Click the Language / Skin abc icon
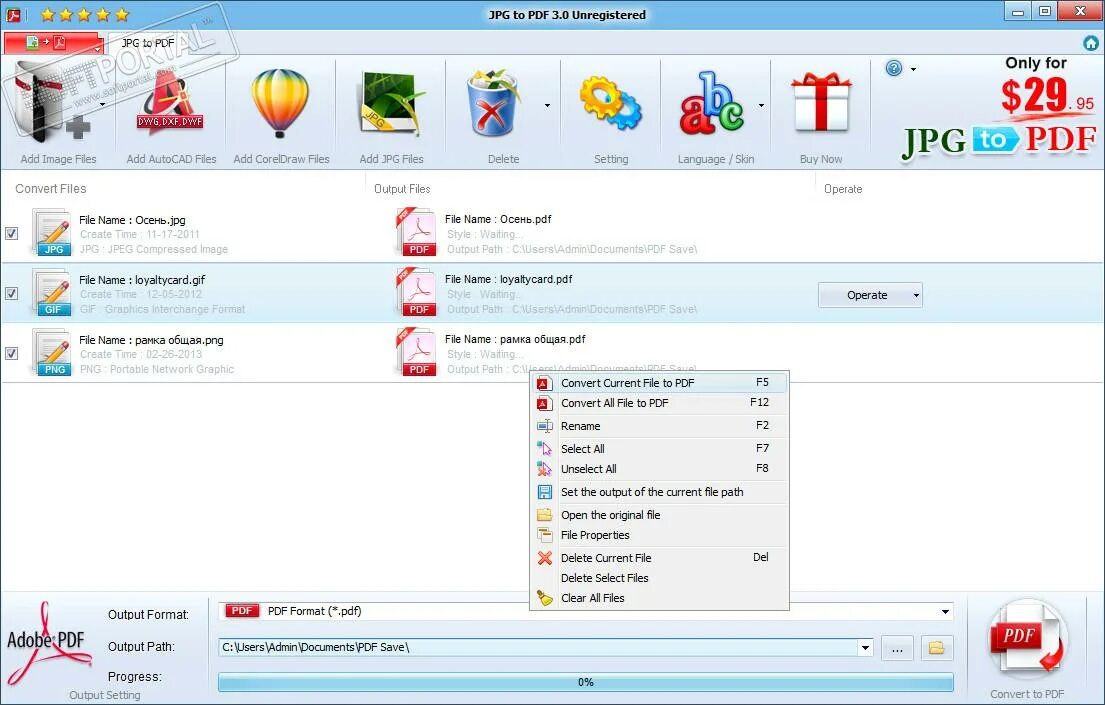This screenshot has width=1105, height=705. 711,104
